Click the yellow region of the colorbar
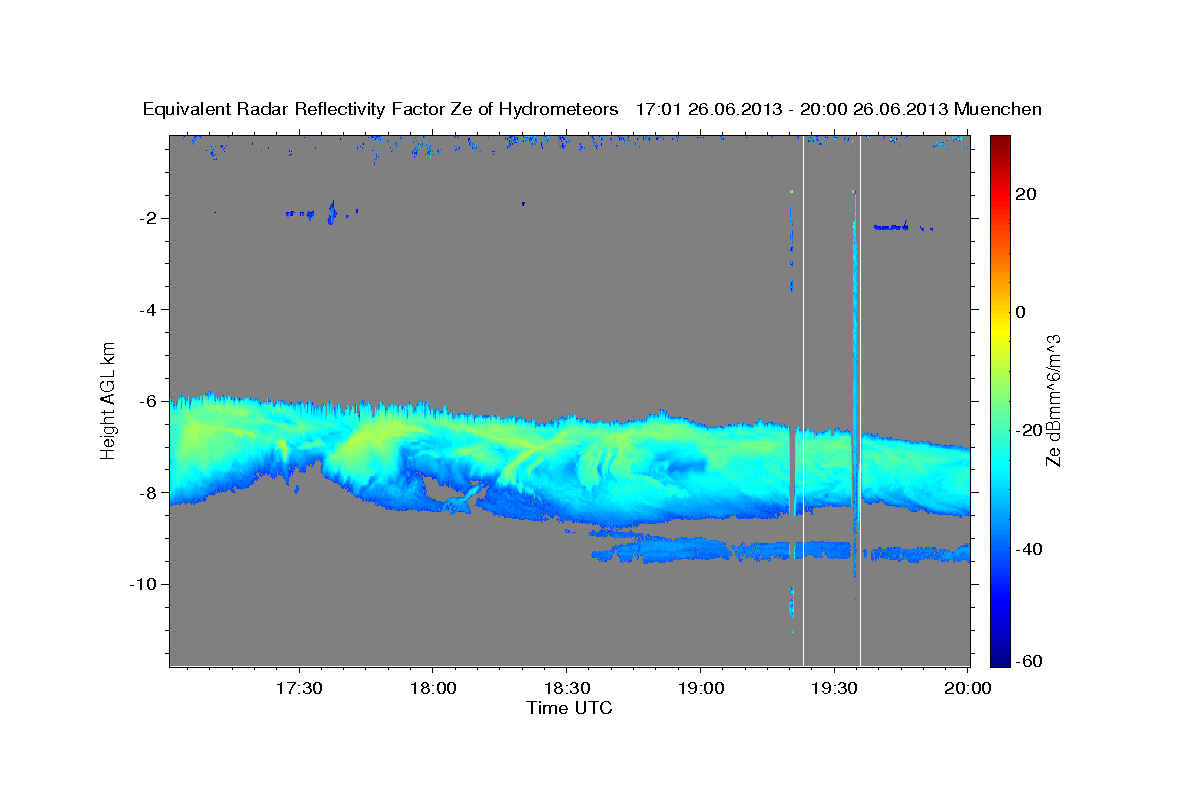Viewport: 1200px width, 800px height. (1000, 330)
